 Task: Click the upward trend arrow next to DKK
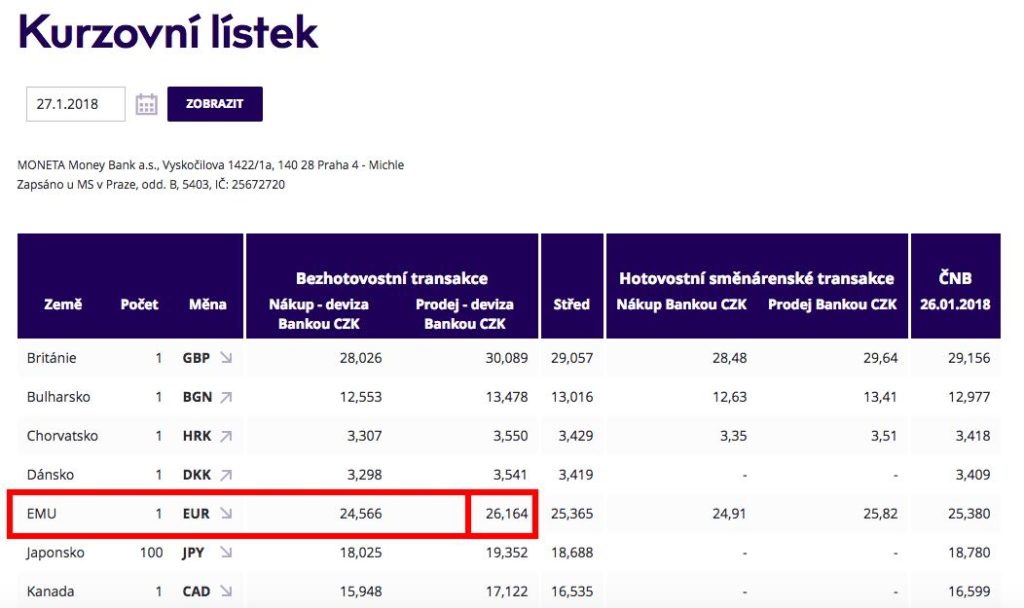pos(227,474)
